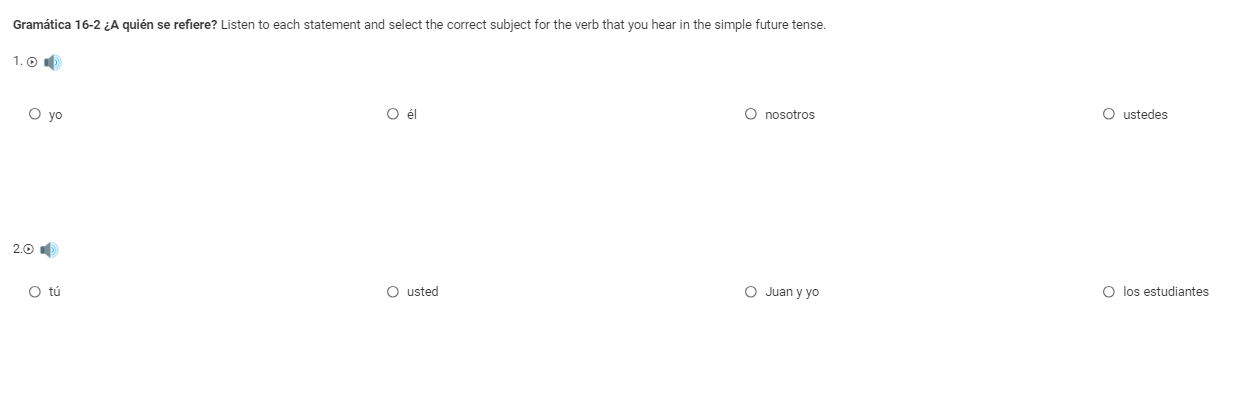Click the speaker icon for question 2
1248x410 pixels.
tap(50, 249)
